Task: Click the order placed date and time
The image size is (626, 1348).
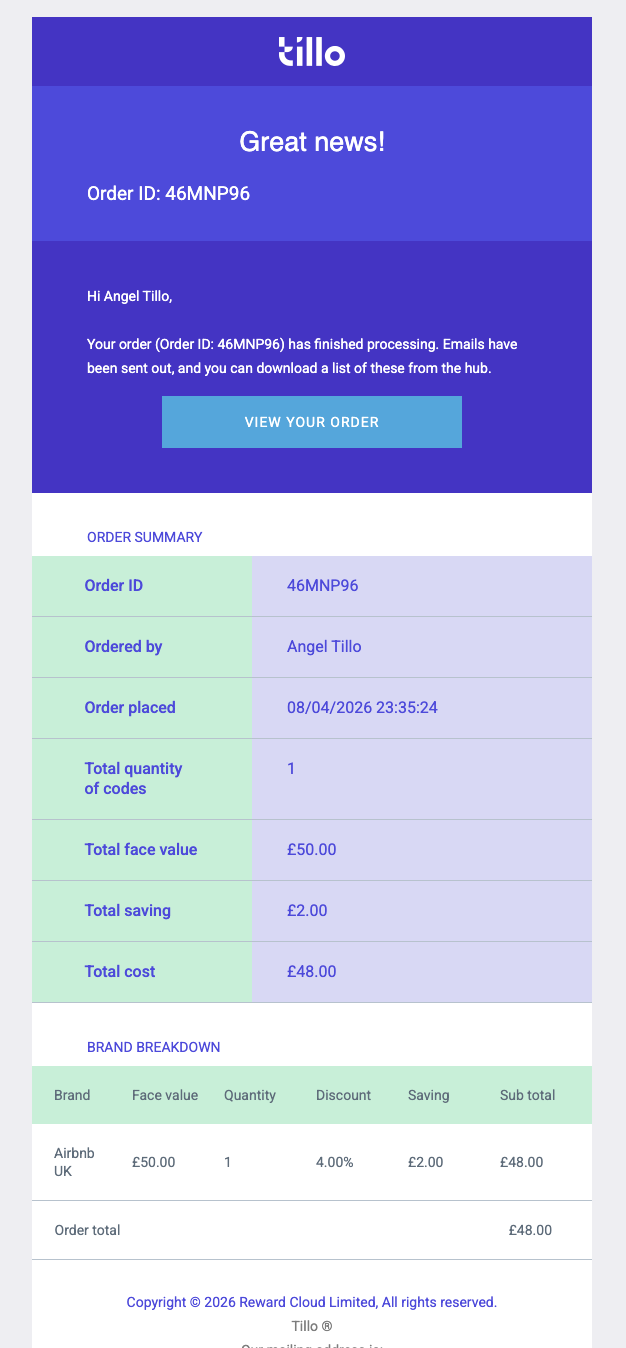Action: pyautogui.click(x=362, y=708)
